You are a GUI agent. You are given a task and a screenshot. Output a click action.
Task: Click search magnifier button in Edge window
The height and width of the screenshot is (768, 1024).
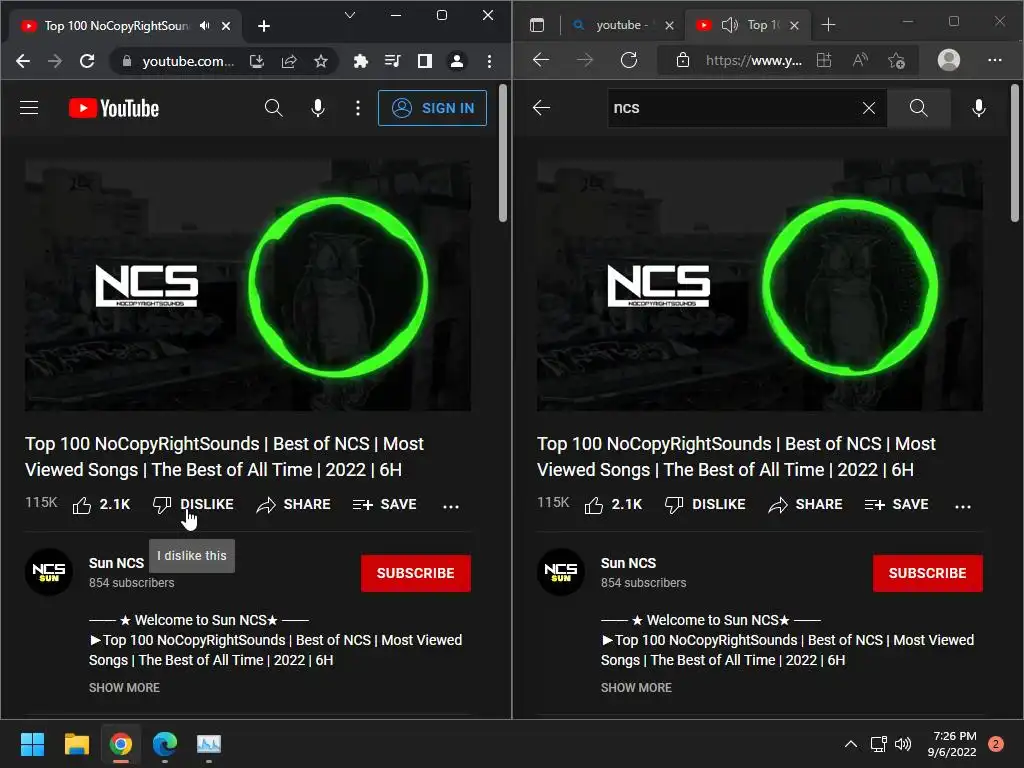click(919, 108)
